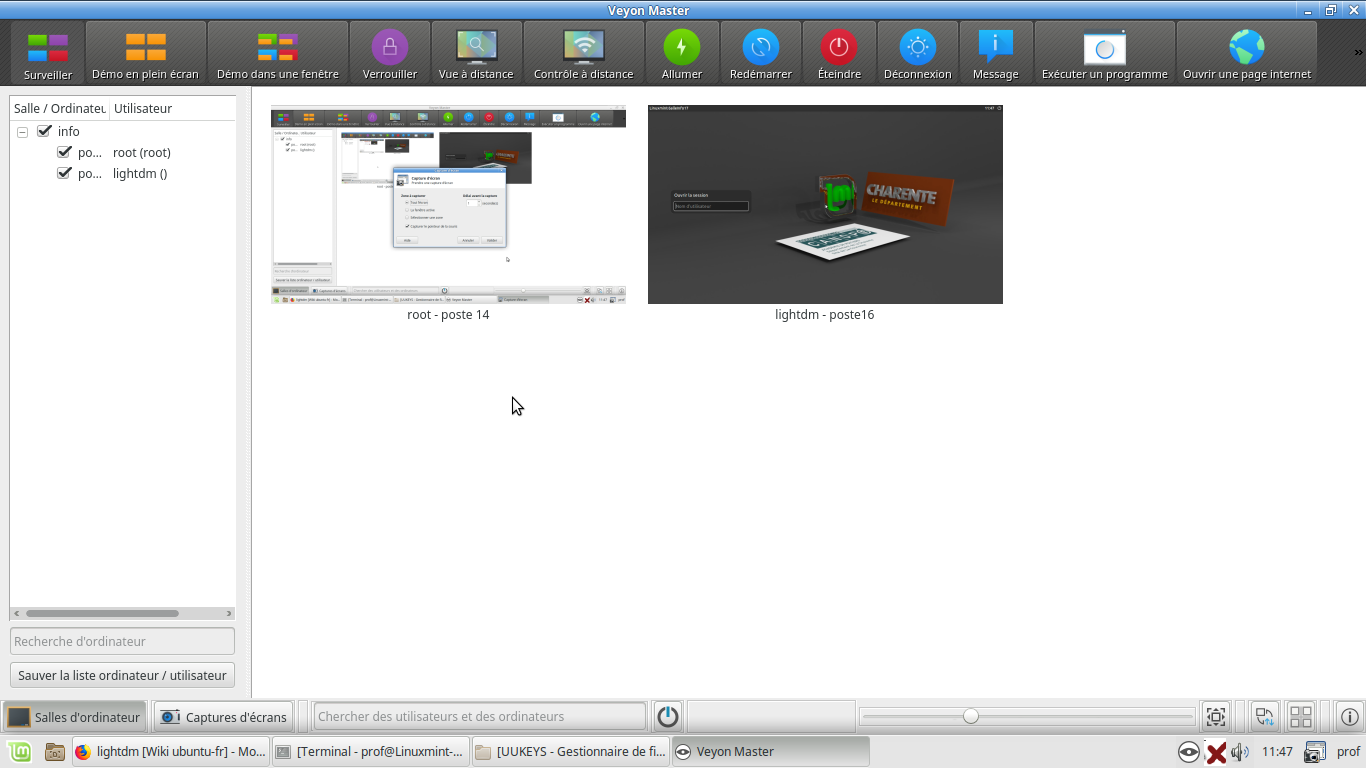This screenshot has width=1366, height=768.
Task: Uncheck the info room checkbox
Action: pyautogui.click(x=44, y=131)
